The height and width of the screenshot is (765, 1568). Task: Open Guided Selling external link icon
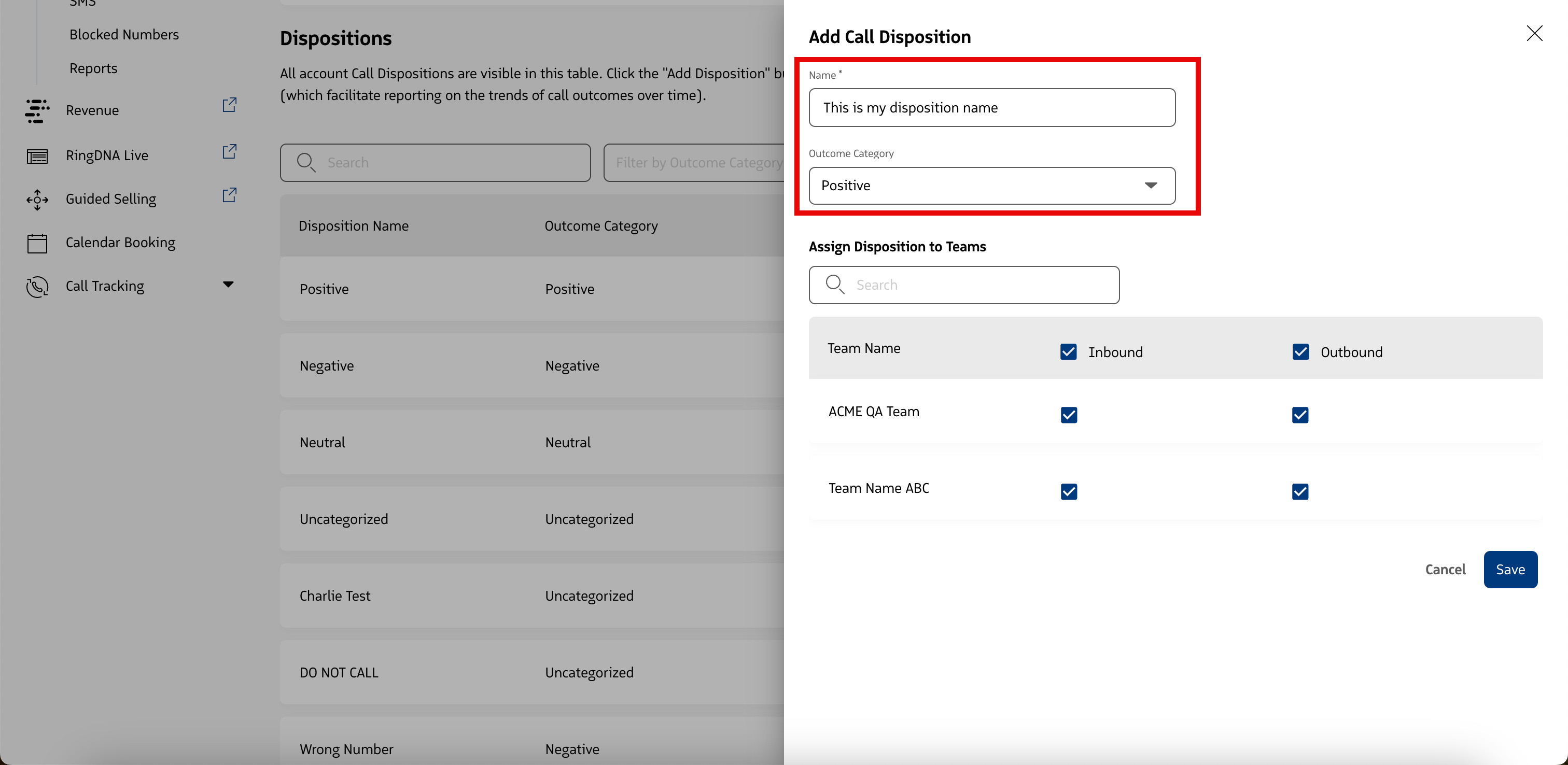pyautogui.click(x=229, y=195)
